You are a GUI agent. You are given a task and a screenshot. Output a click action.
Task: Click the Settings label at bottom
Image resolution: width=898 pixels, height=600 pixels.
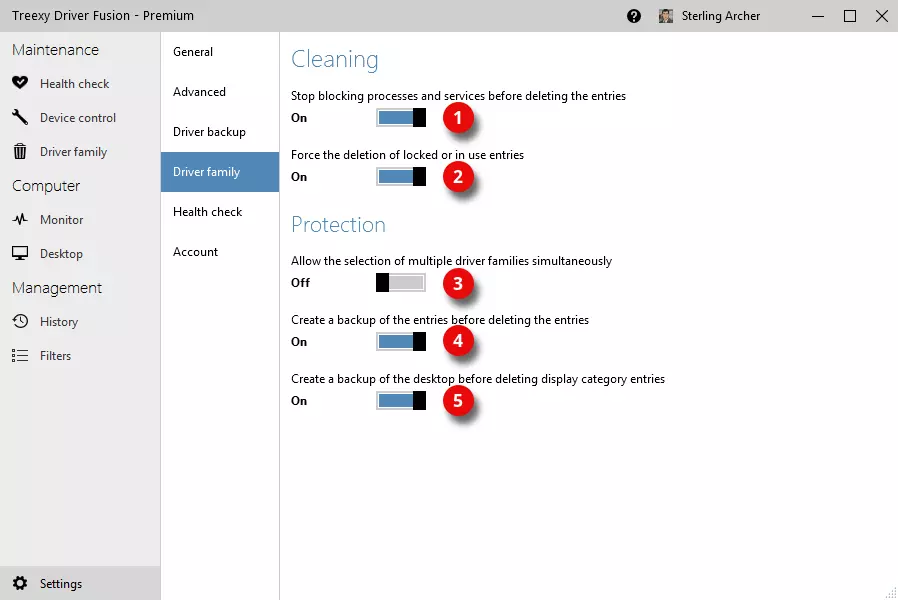coord(61,583)
